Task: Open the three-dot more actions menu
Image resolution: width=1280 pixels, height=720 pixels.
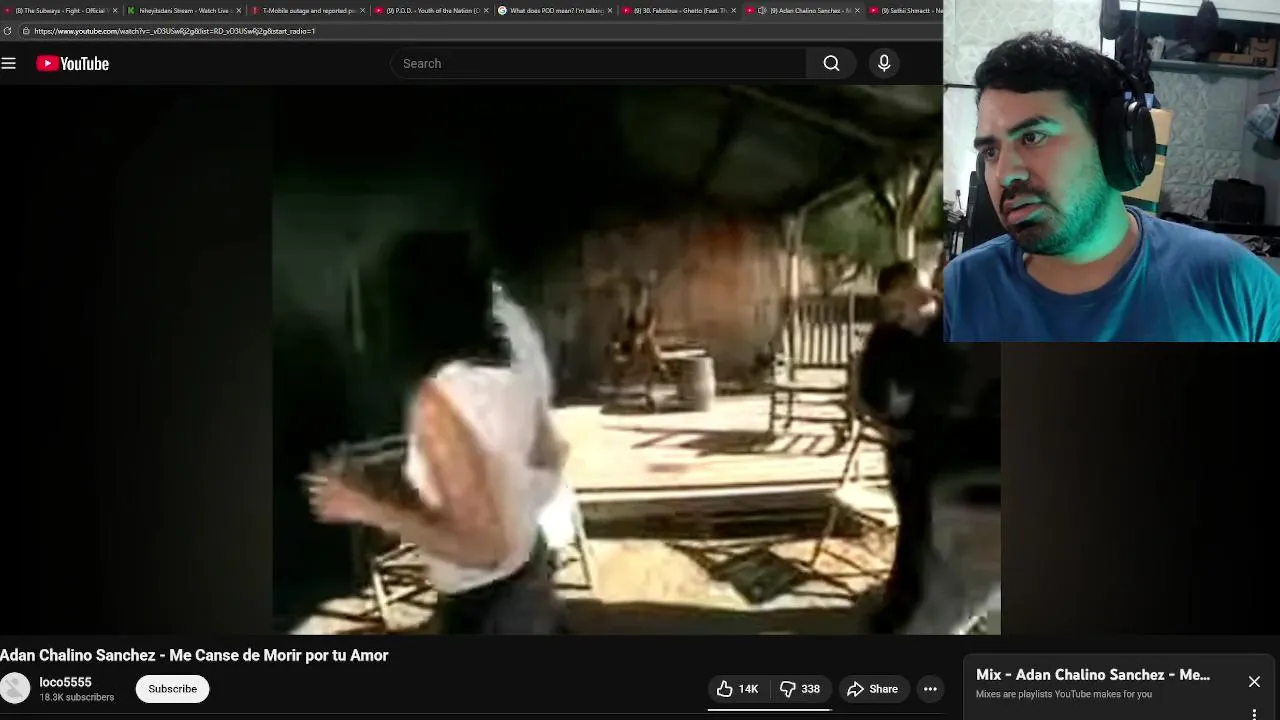Action: pyautogui.click(x=930, y=689)
